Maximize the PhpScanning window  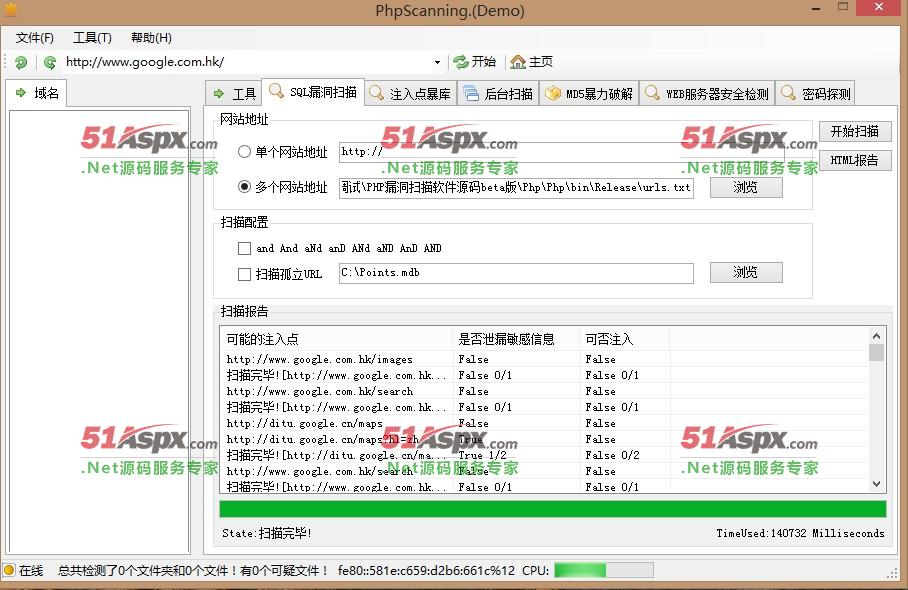(843, 8)
